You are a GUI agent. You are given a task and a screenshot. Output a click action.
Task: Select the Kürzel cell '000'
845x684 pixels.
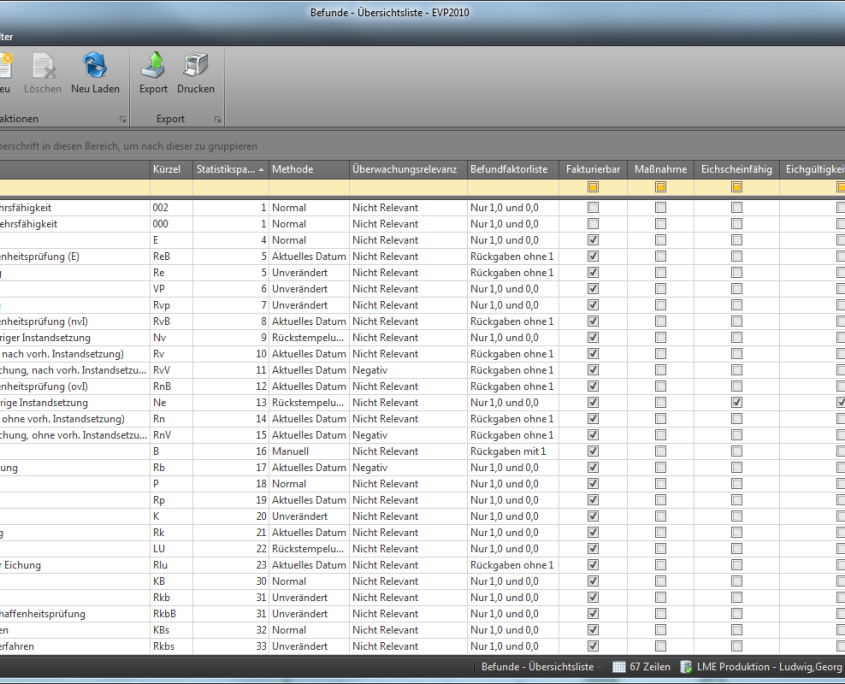pyautogui.click(x=171, y=224)
